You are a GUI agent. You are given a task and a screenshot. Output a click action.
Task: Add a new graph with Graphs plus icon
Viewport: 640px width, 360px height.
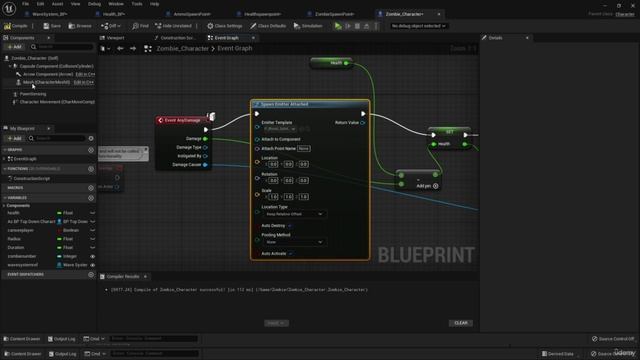click(x=91, y=150)
